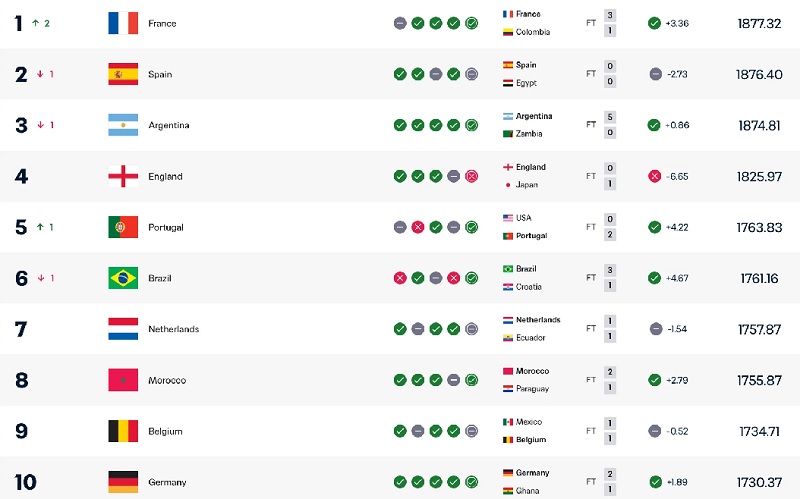Screen dimensions: 800x499
Task: Click the large France flag beside rank 1
Action: pyautogui.click(x=123, y=23)
